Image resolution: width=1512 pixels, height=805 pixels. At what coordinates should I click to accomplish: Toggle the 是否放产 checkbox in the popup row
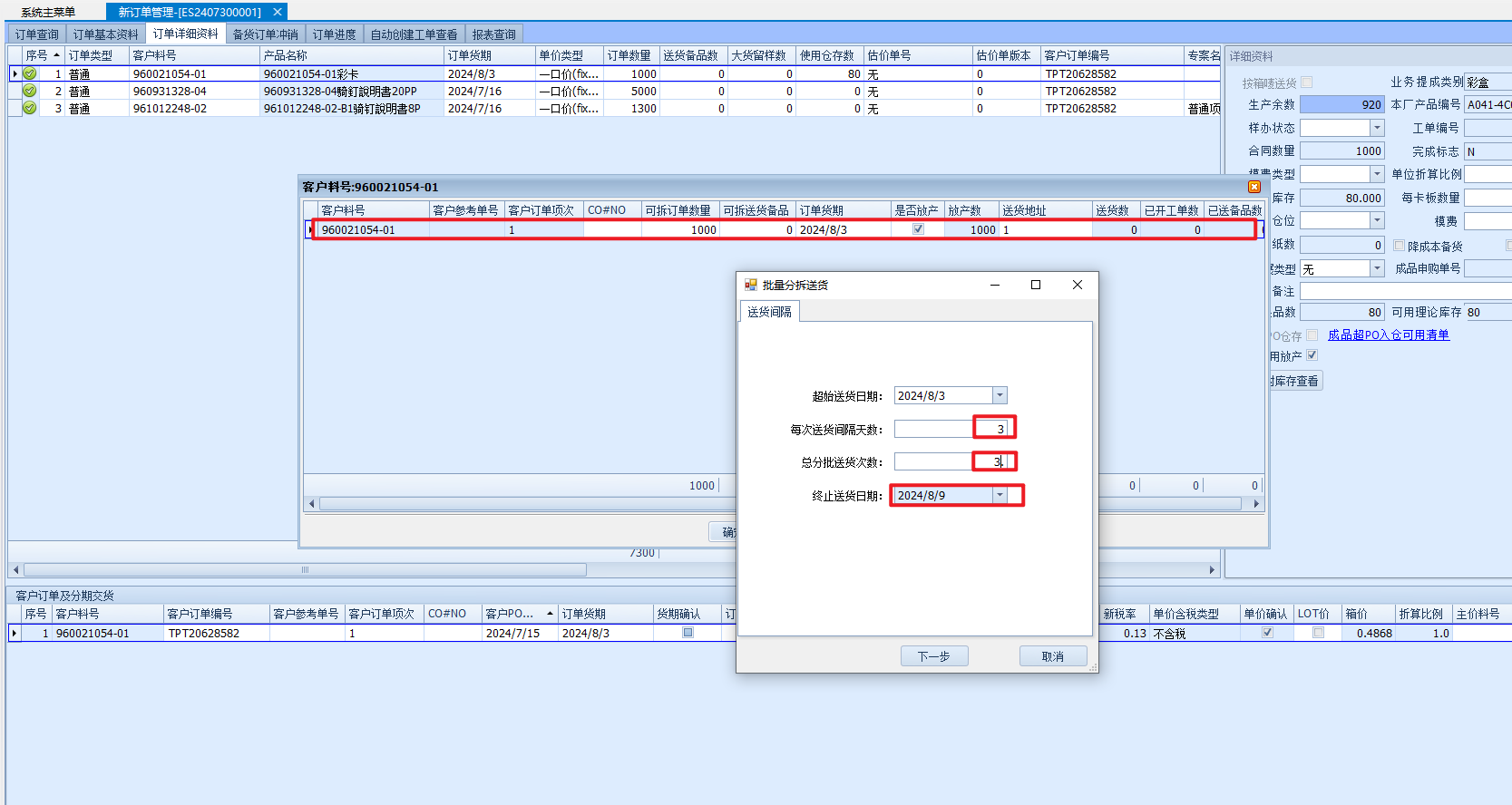coord(918,229)
